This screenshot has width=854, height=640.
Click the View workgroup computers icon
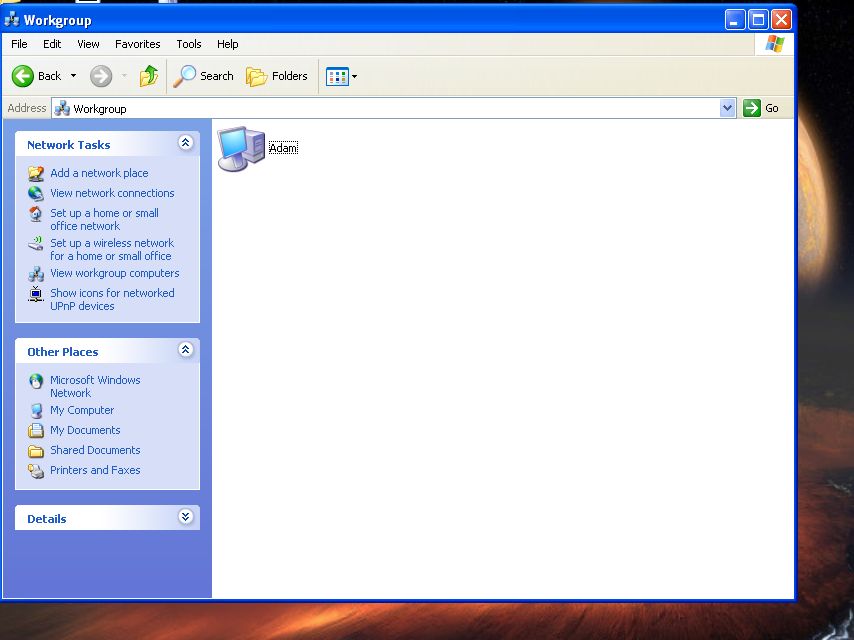36,273
